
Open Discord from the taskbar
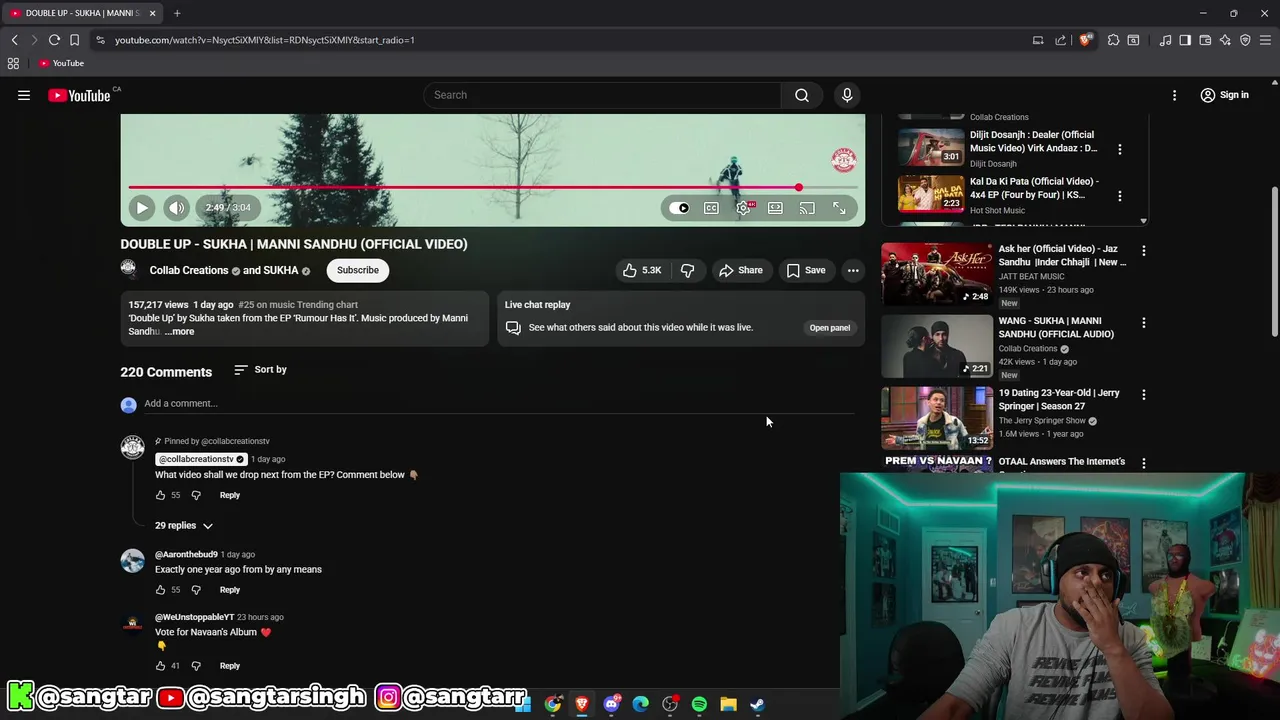click(x=611, y=704)
